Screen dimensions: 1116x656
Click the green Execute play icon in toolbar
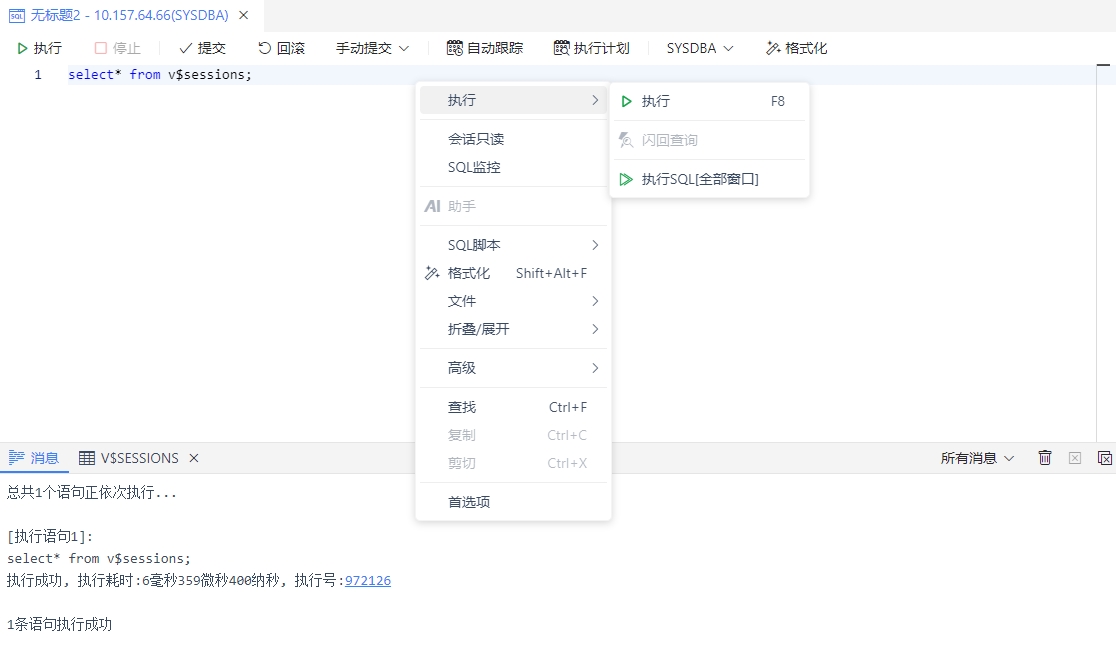point(22,48)
